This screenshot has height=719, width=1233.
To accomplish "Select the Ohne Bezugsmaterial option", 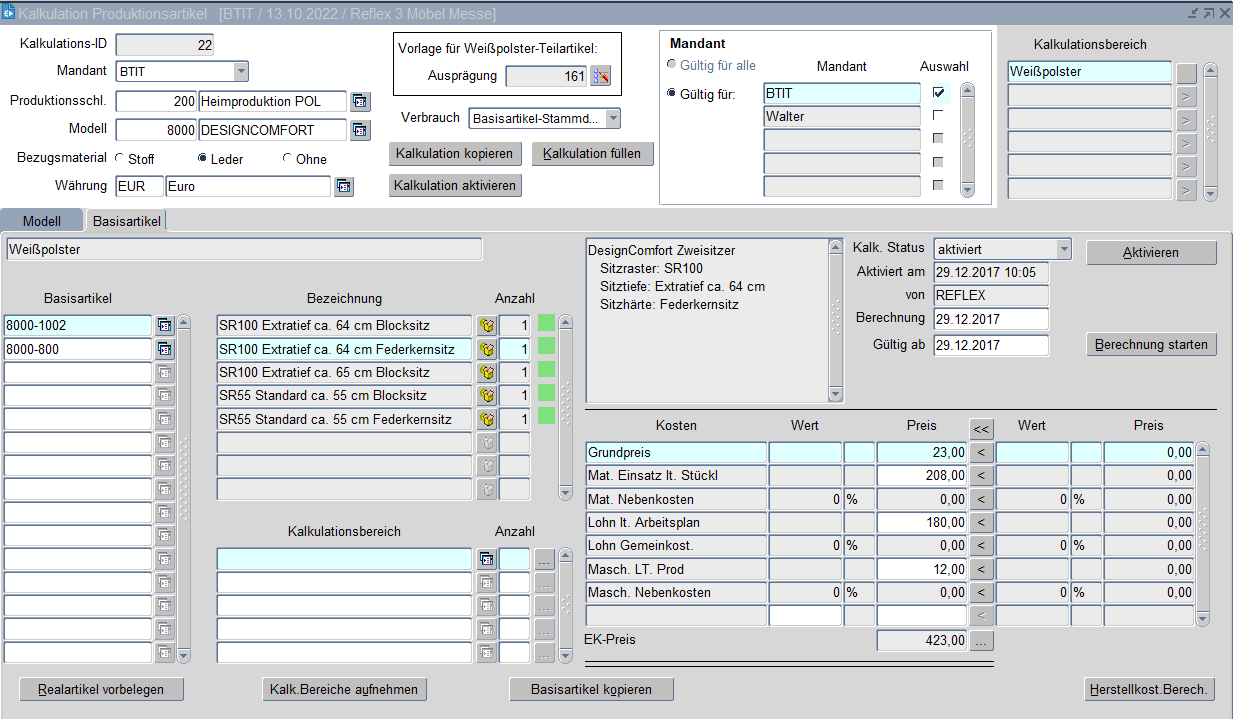I will 288,159.
